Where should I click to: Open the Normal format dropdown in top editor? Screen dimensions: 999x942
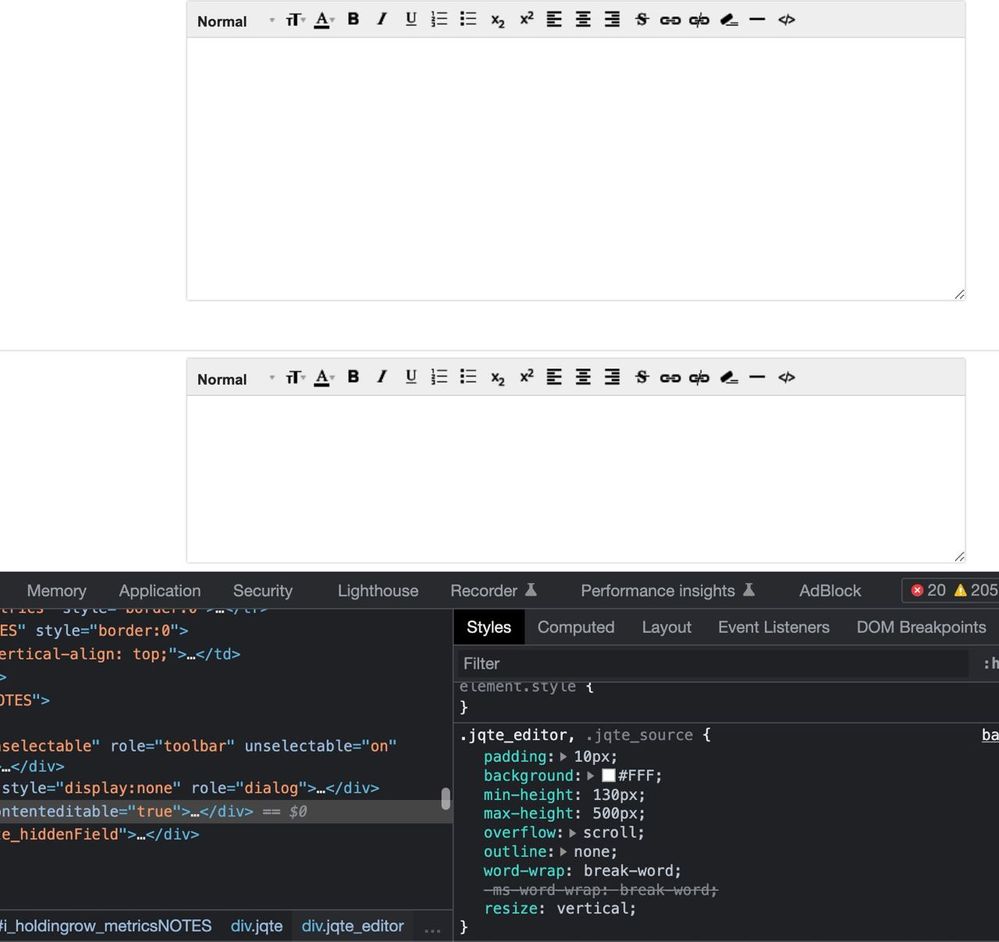pos(235,21)
